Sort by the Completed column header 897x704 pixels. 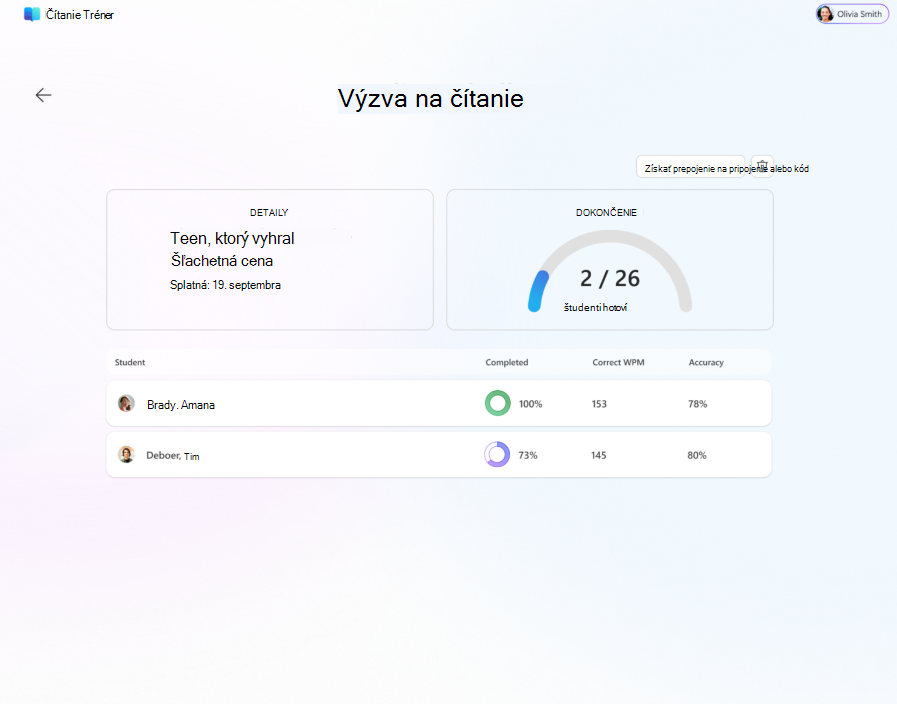click(507, 363)
